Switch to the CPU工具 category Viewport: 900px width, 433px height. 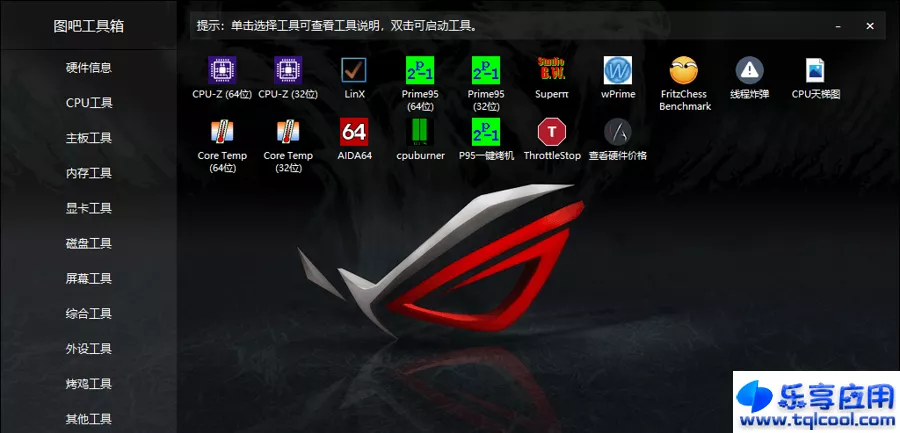click(x=88, y=103)
